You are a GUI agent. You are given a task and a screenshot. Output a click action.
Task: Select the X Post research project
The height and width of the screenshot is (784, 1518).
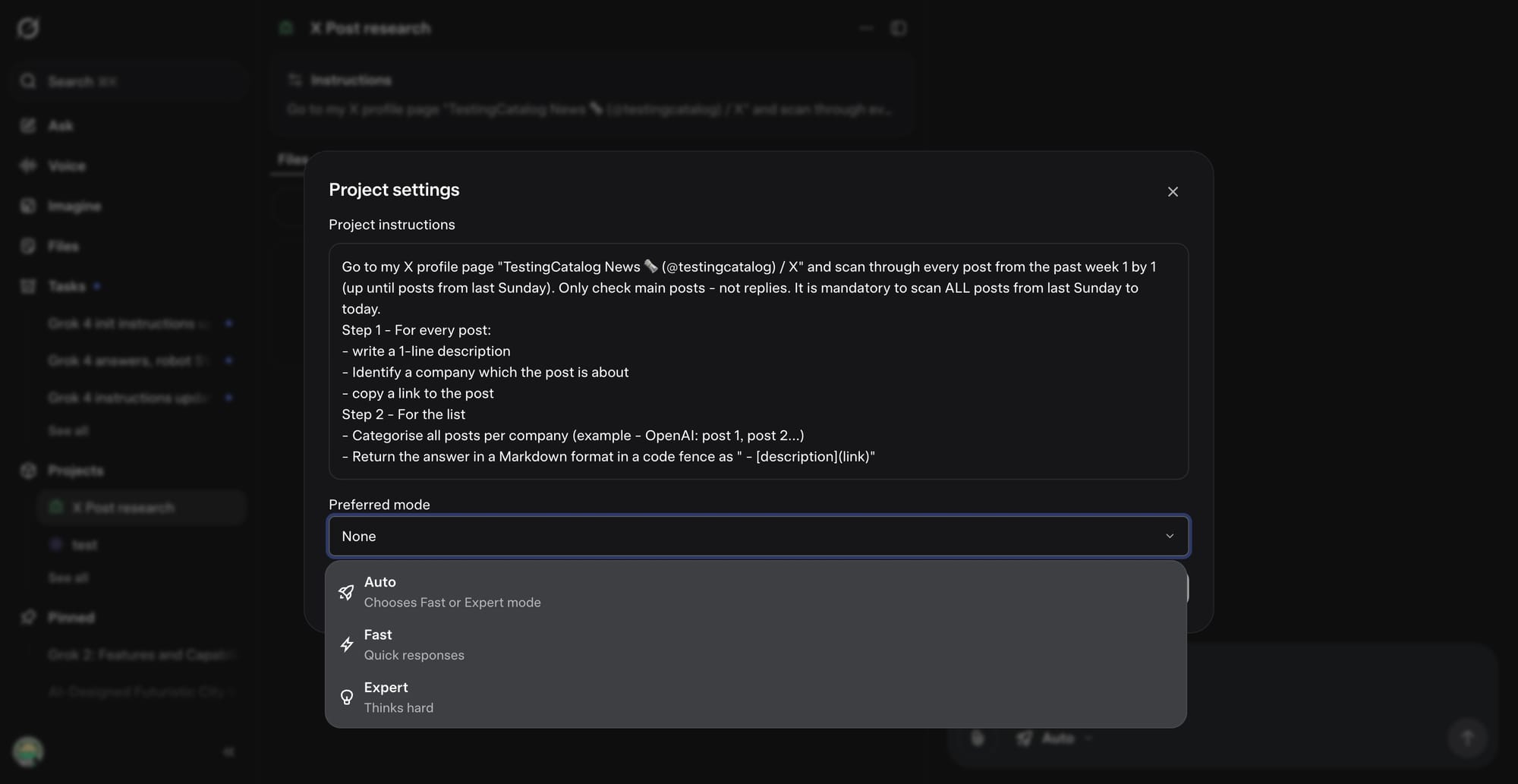(x=123, y=508)
